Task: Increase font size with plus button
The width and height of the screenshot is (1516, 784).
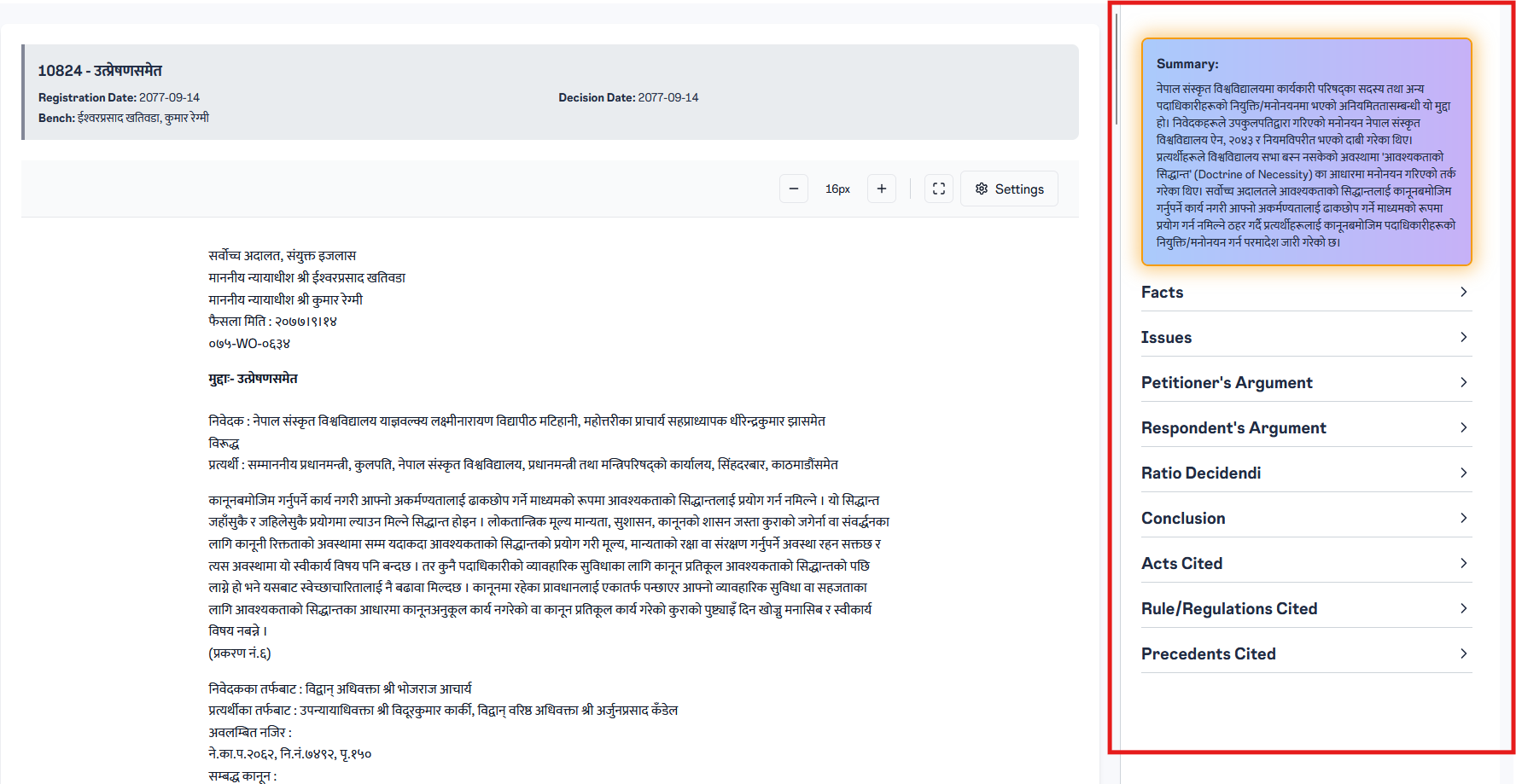Action: click(881, 189)
